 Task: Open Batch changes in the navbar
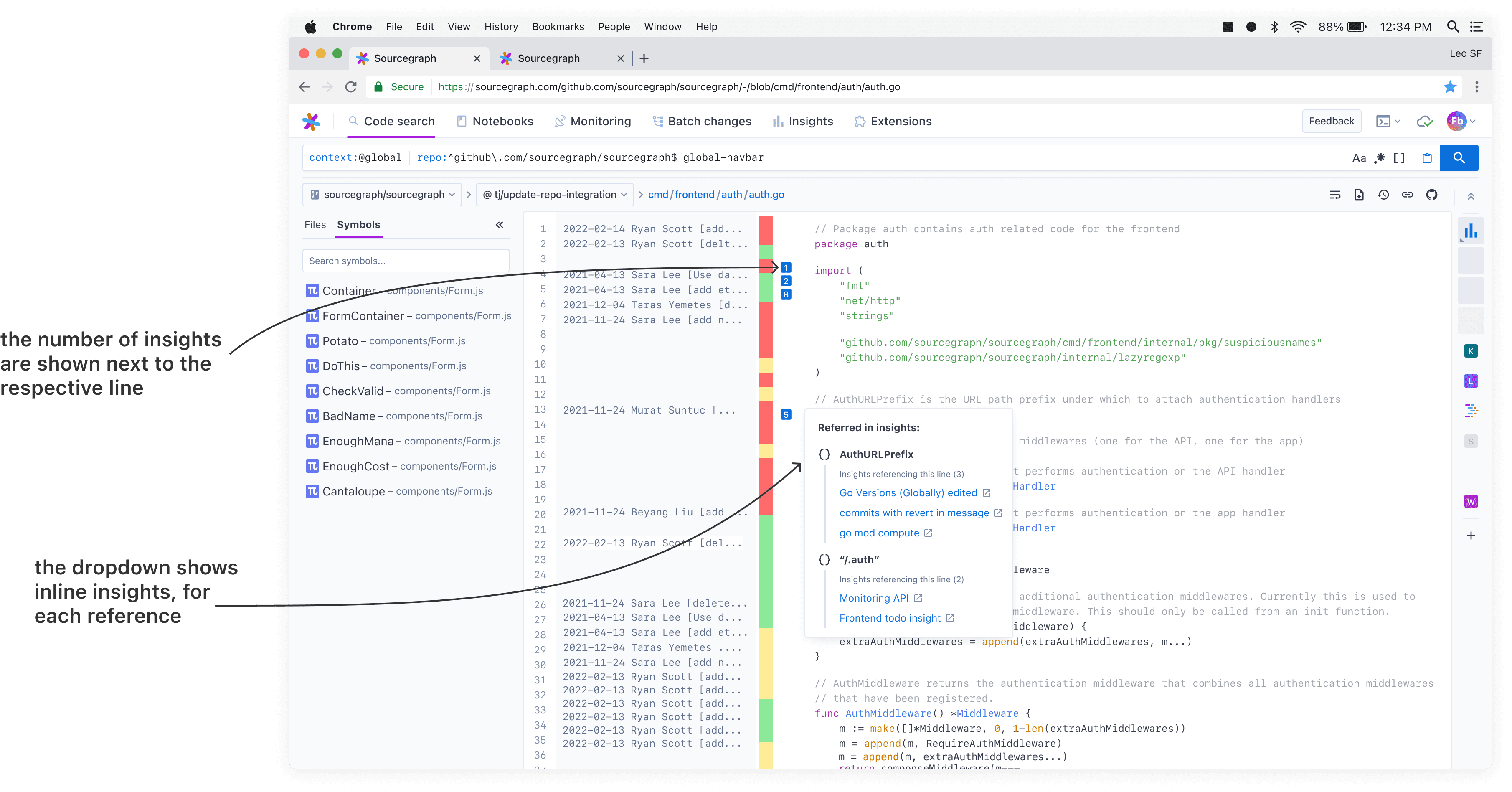(701, 122)
